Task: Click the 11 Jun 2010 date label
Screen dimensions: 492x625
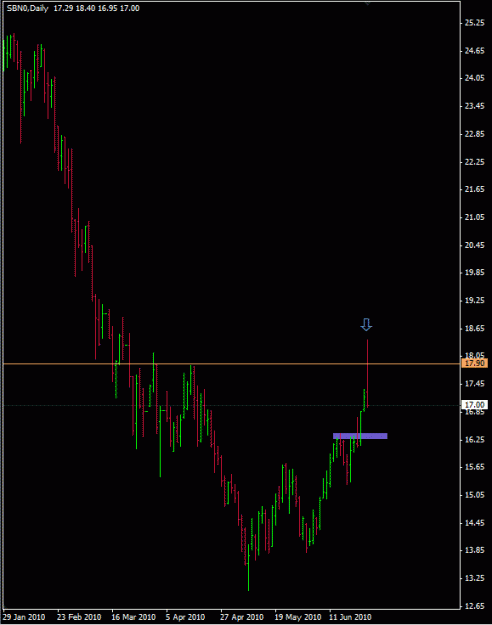Action: click(350, 617)
